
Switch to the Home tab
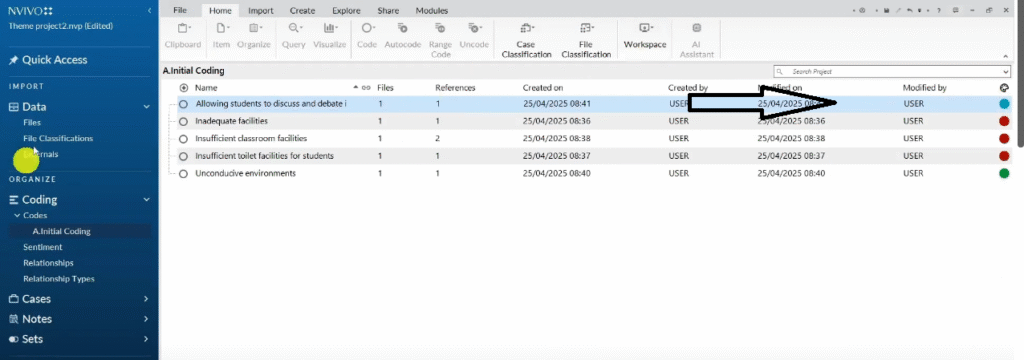tap(221, 10)
